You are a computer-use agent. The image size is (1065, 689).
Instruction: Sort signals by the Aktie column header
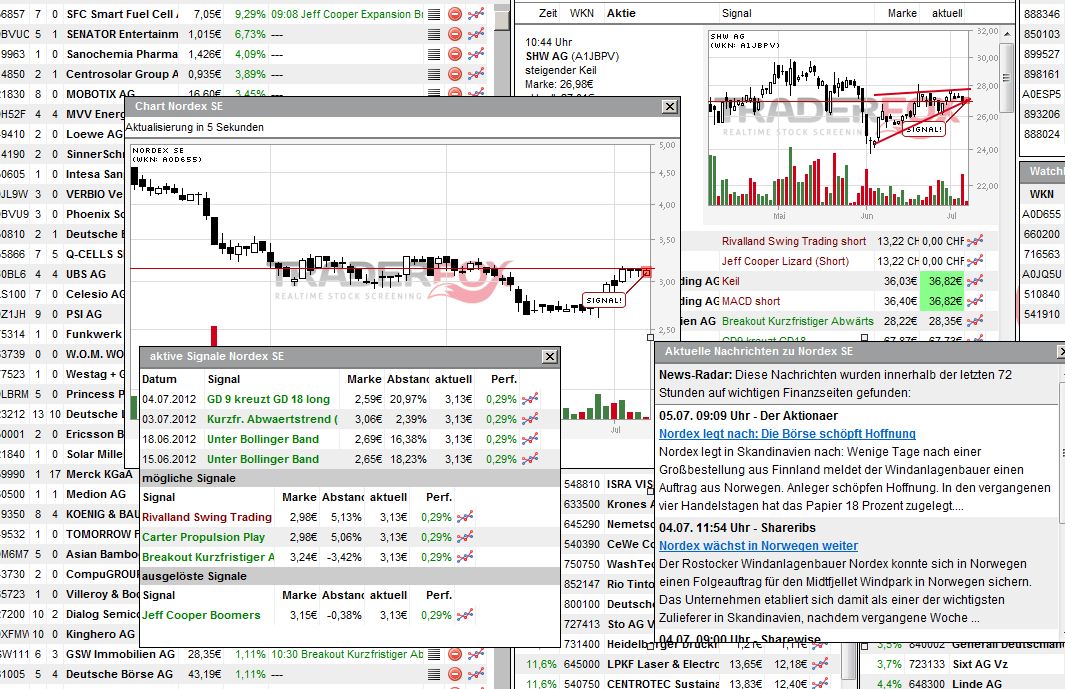[x=621, y=13]
